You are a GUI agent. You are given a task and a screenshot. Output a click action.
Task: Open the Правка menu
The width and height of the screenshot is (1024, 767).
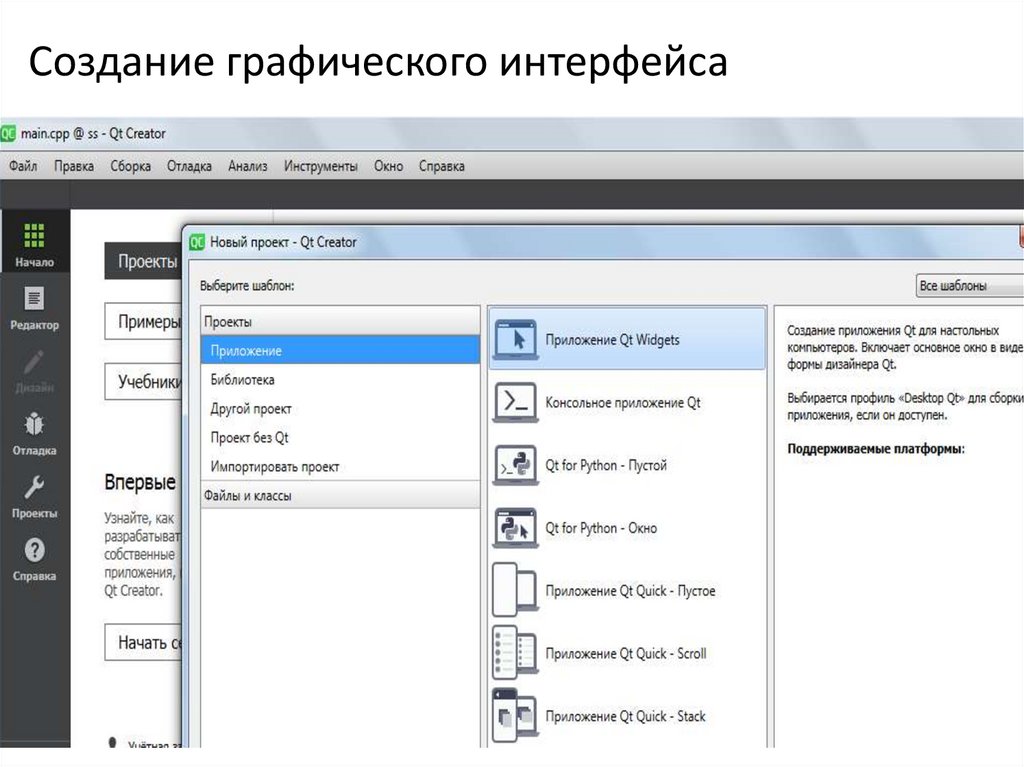pyautogui.click(x=74, y=166)
